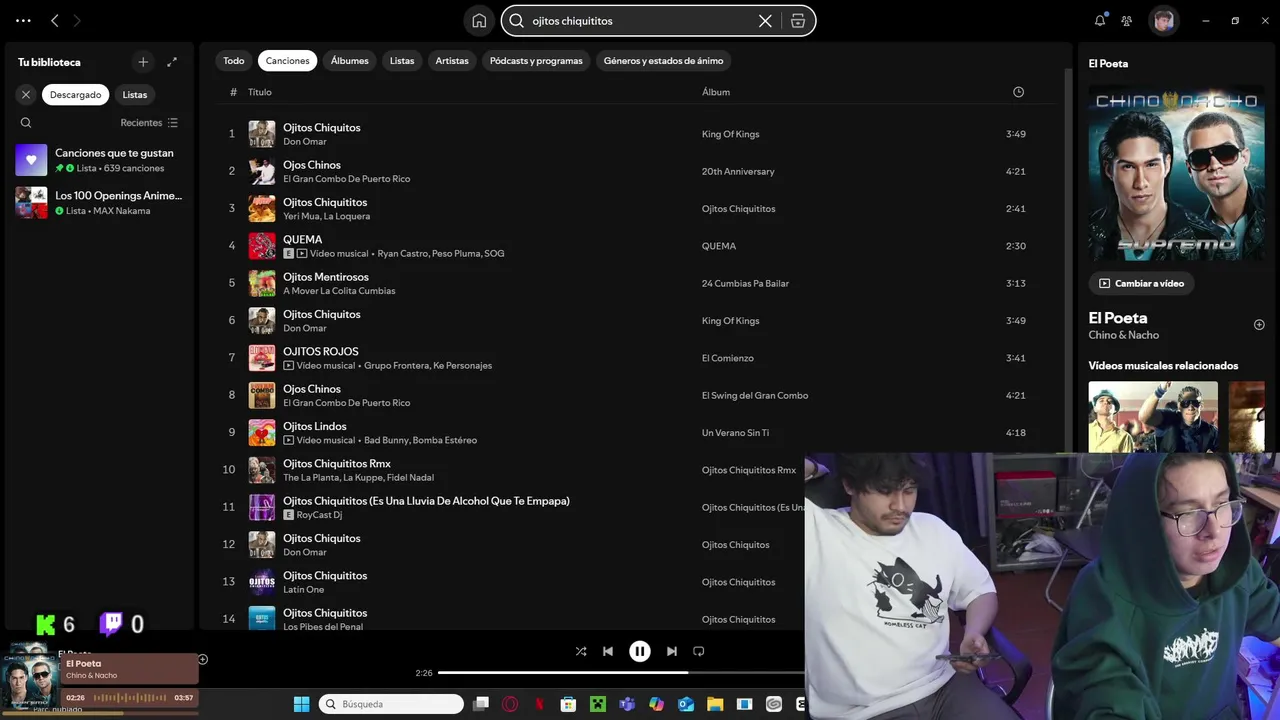Viewport: 1280px width, 720px height.
Task: Go forward with the right arrow
Action: (77, 20)
